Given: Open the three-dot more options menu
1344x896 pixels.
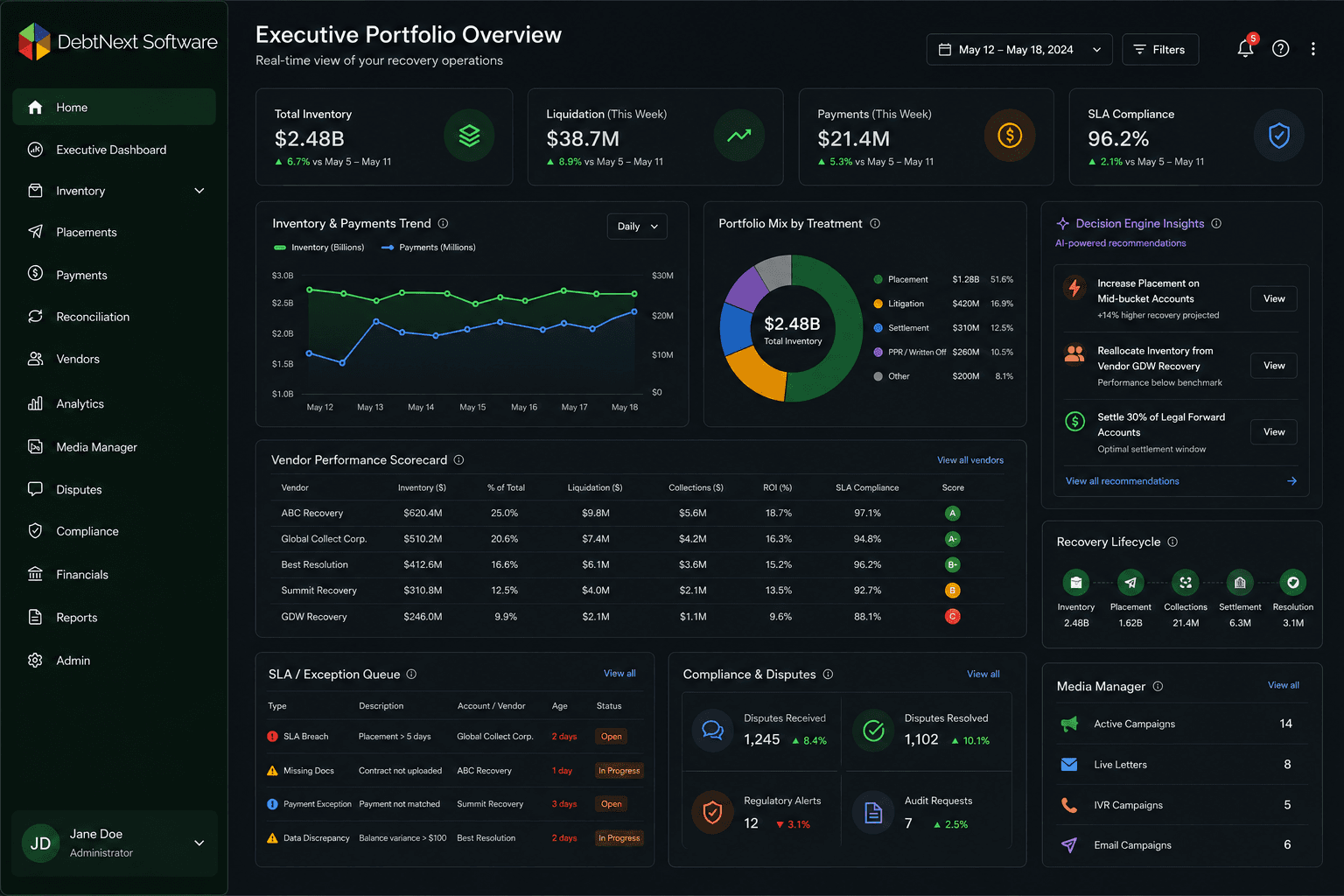Looking at the screenshot, I should click(x=1313, y=49).
